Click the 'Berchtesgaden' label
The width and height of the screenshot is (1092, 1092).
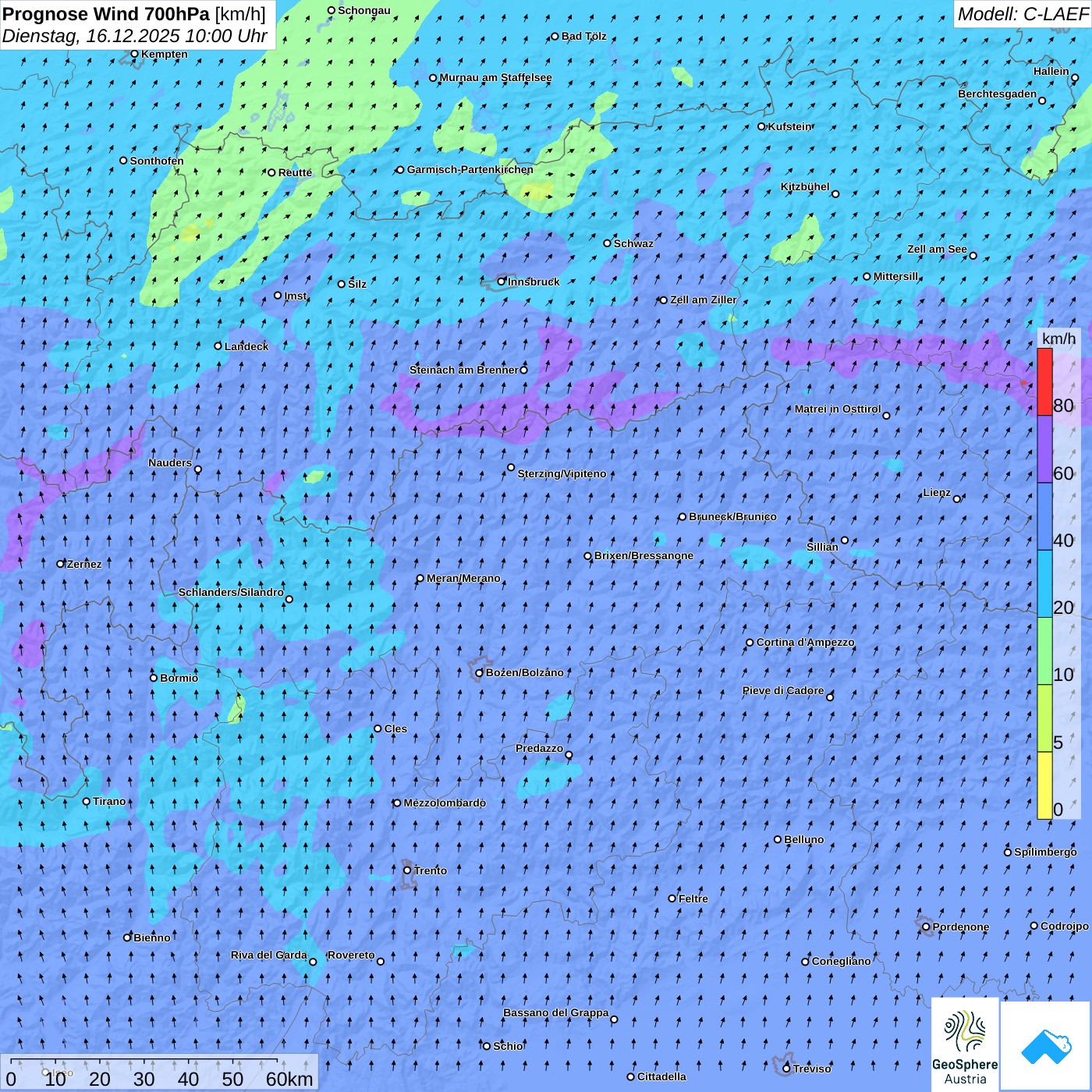click(x=998, y=94)
